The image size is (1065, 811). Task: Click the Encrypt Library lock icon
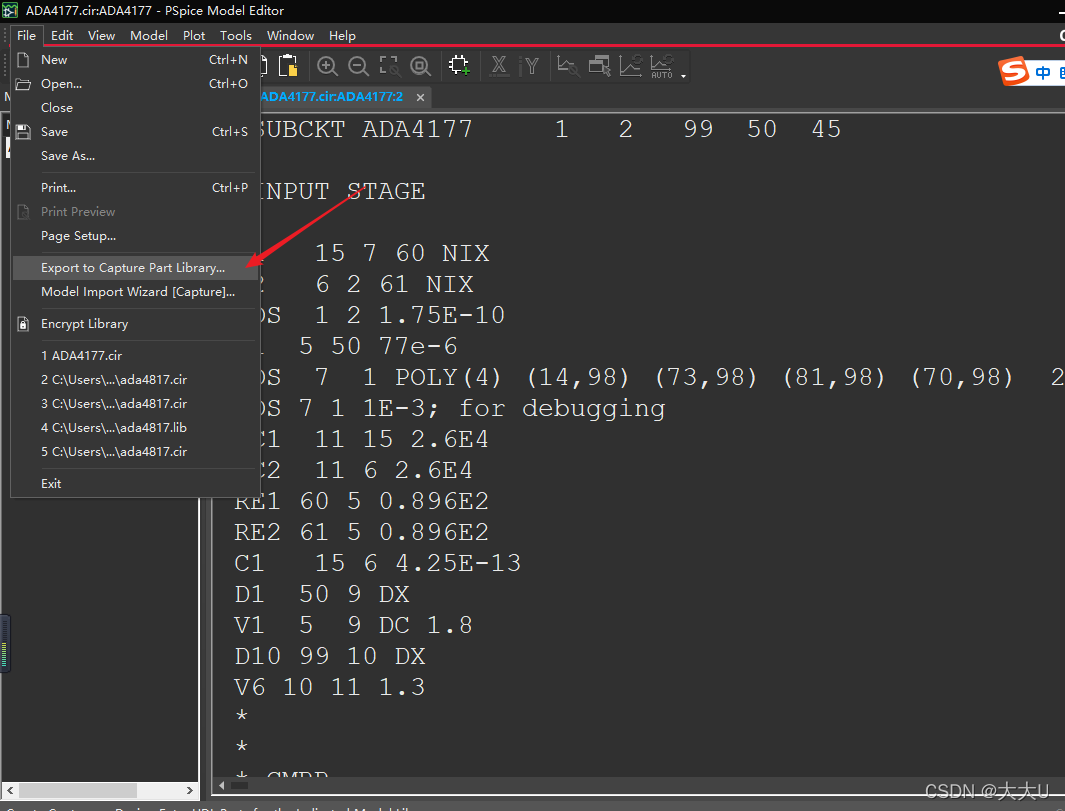tap(23, 324)
